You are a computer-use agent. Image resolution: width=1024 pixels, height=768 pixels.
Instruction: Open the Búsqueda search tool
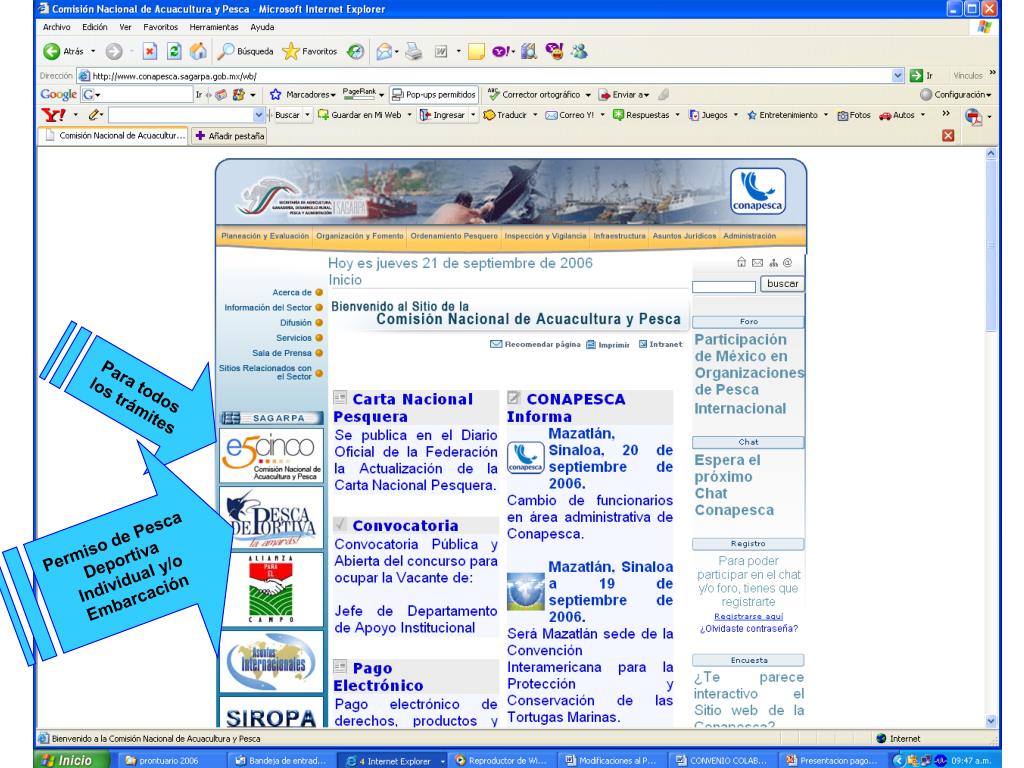pos(246,51)
